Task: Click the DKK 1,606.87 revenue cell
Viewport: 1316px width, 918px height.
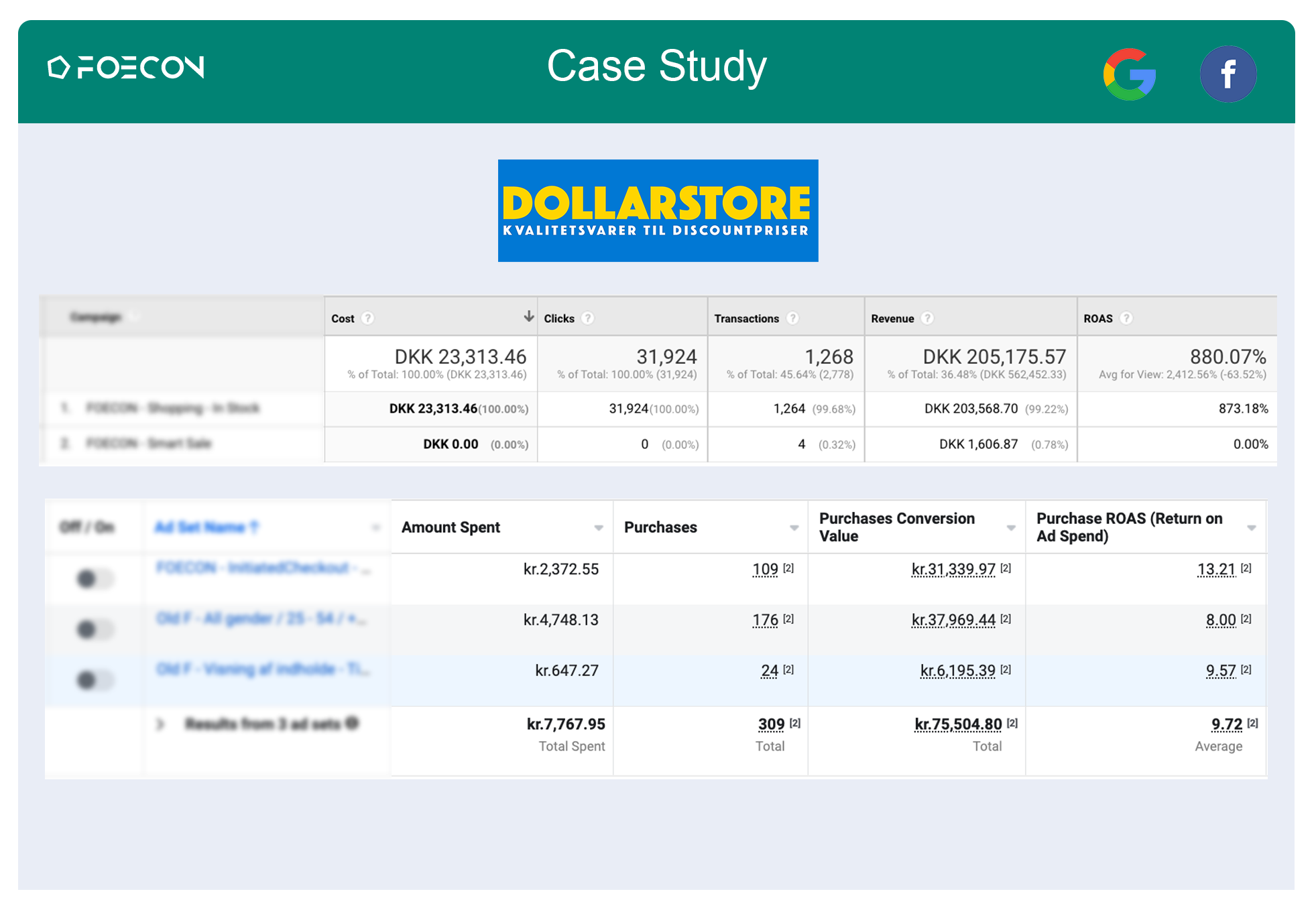Action: coord(978,444)
